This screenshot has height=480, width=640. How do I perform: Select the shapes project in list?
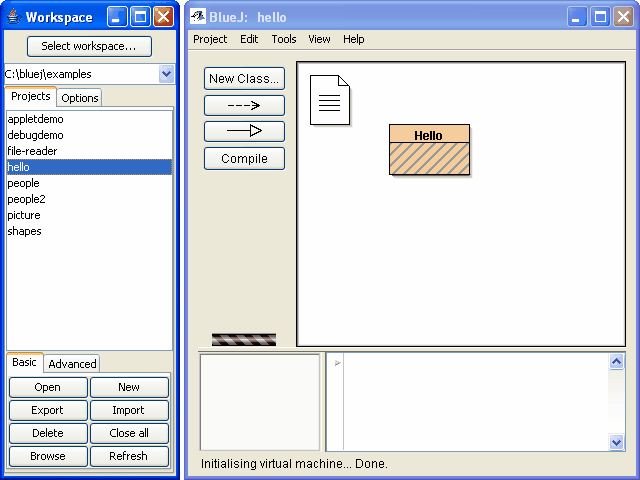[x=24, y=231]
